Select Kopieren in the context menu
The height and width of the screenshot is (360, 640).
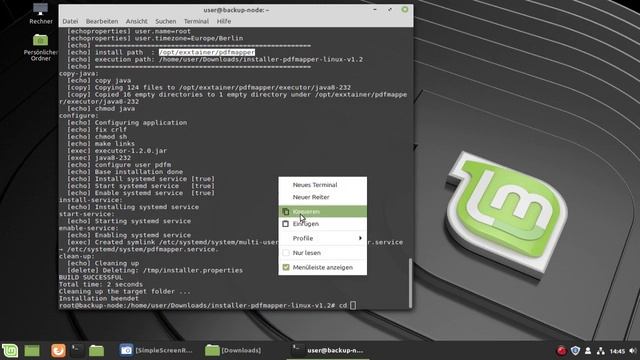pyautogui.click(x=322, y=211)
